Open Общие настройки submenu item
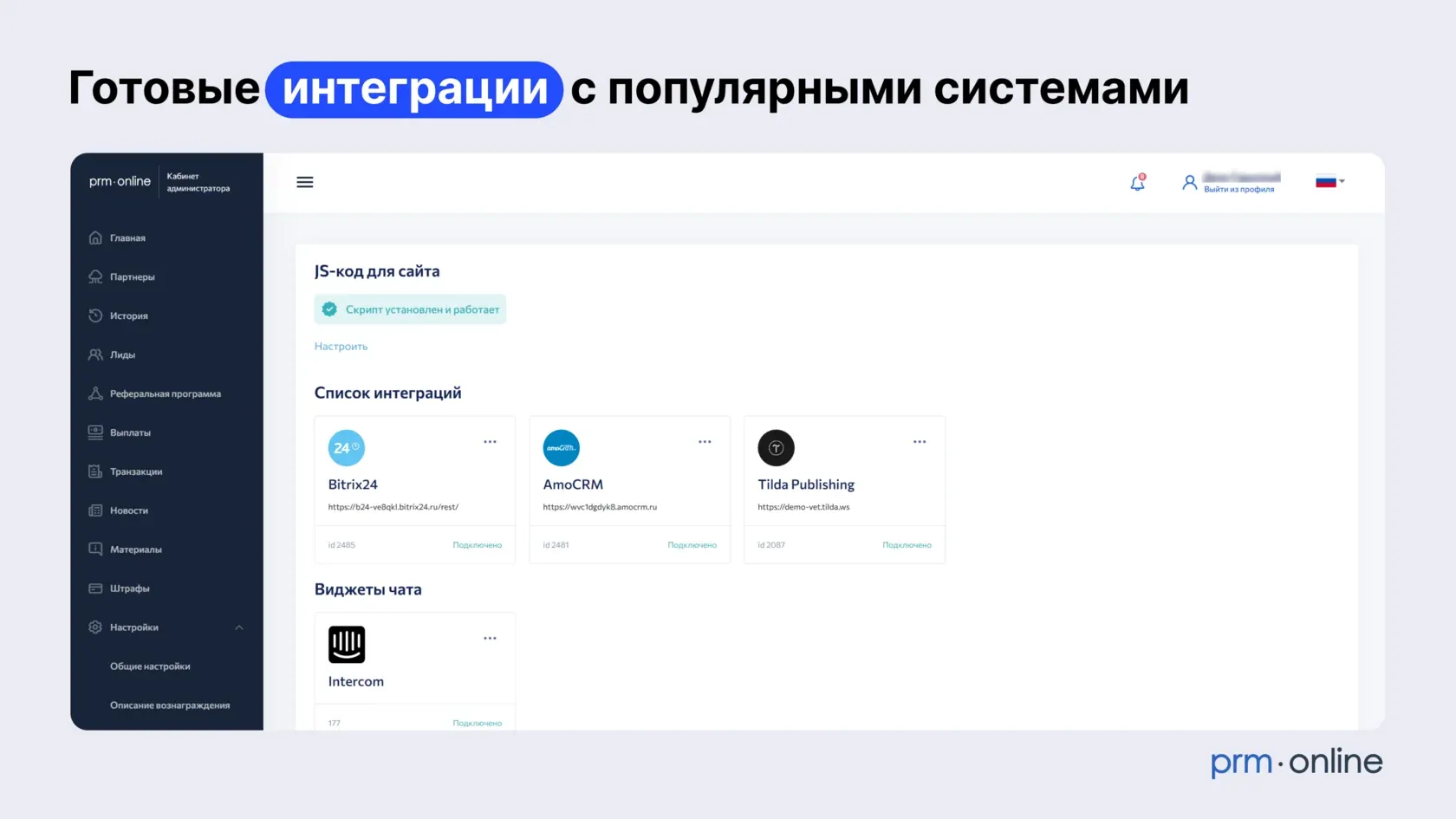The height and width of the screenshot is (819, 1456). (x=150, y=666)
